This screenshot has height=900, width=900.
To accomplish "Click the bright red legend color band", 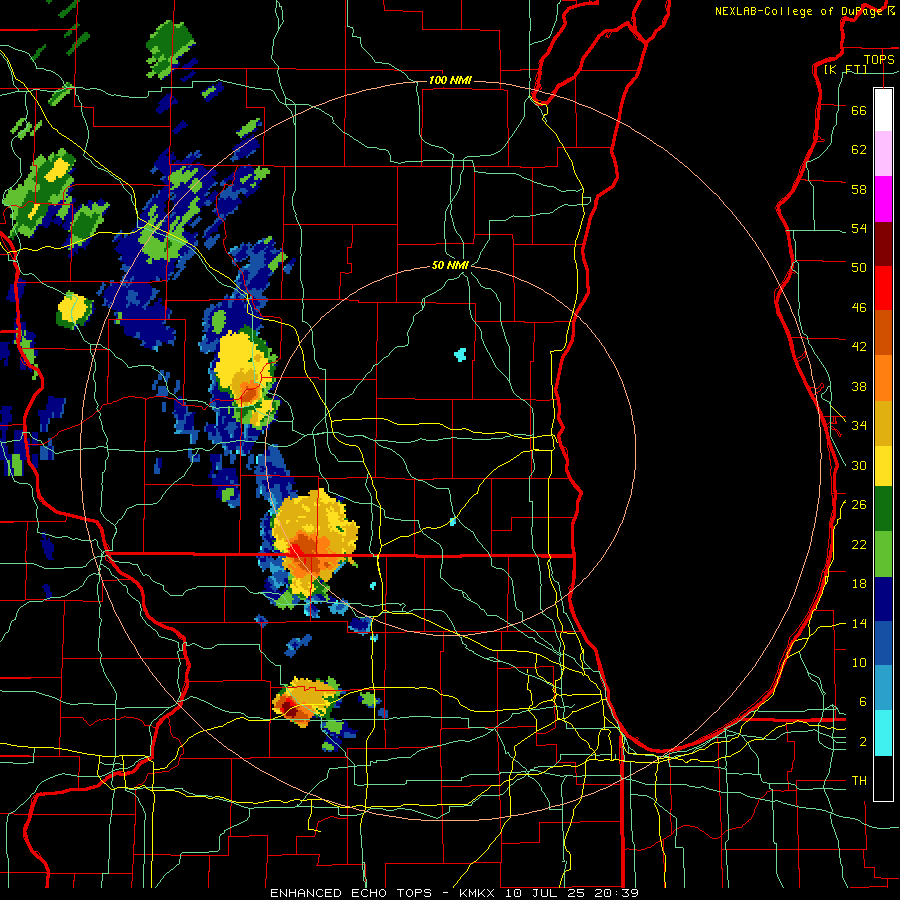I will click(883, 288).
